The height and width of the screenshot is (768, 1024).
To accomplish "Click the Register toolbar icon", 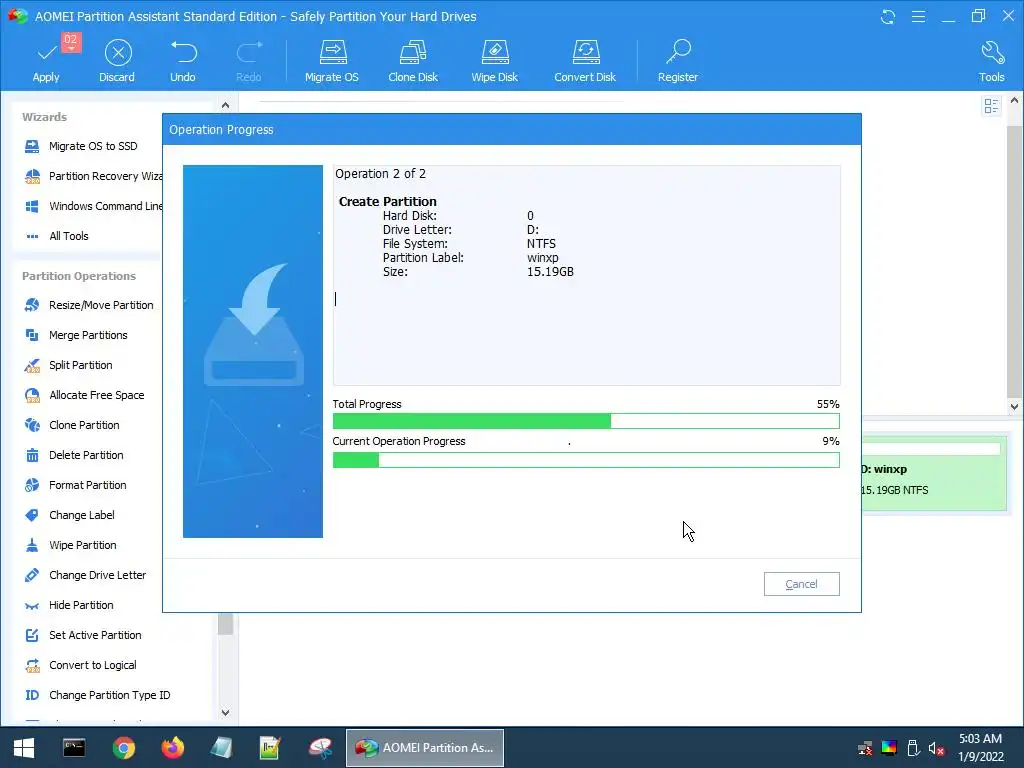I will 678,61.
